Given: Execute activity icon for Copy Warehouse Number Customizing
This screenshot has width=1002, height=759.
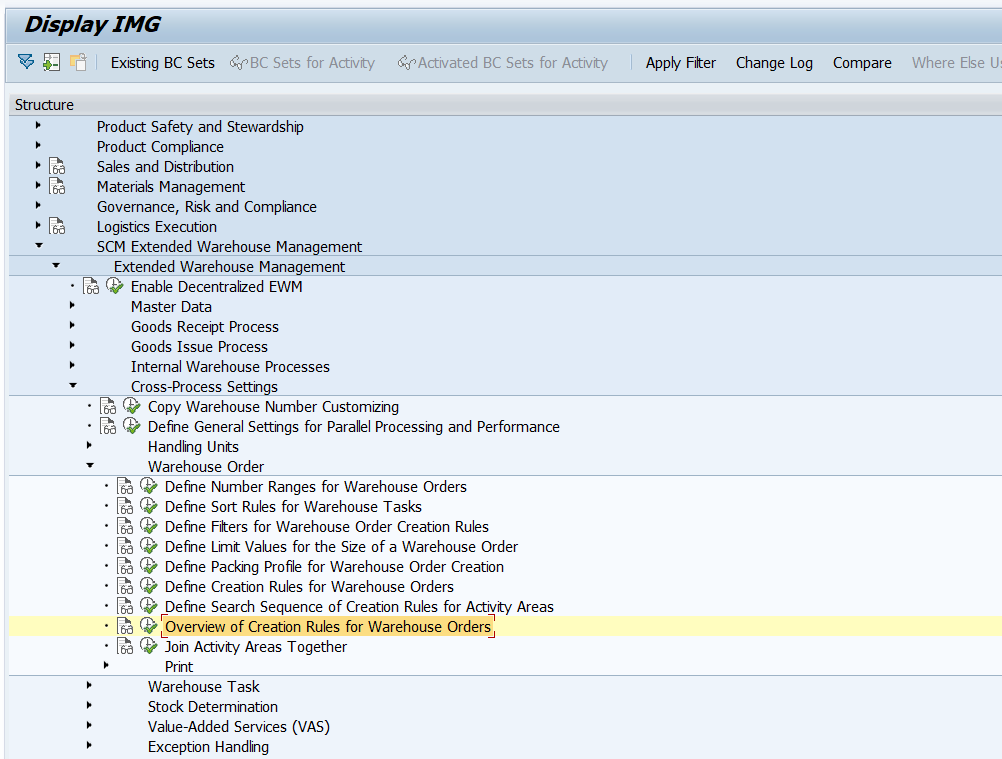Looking at the screenshot, I should [x=132, y=406].
